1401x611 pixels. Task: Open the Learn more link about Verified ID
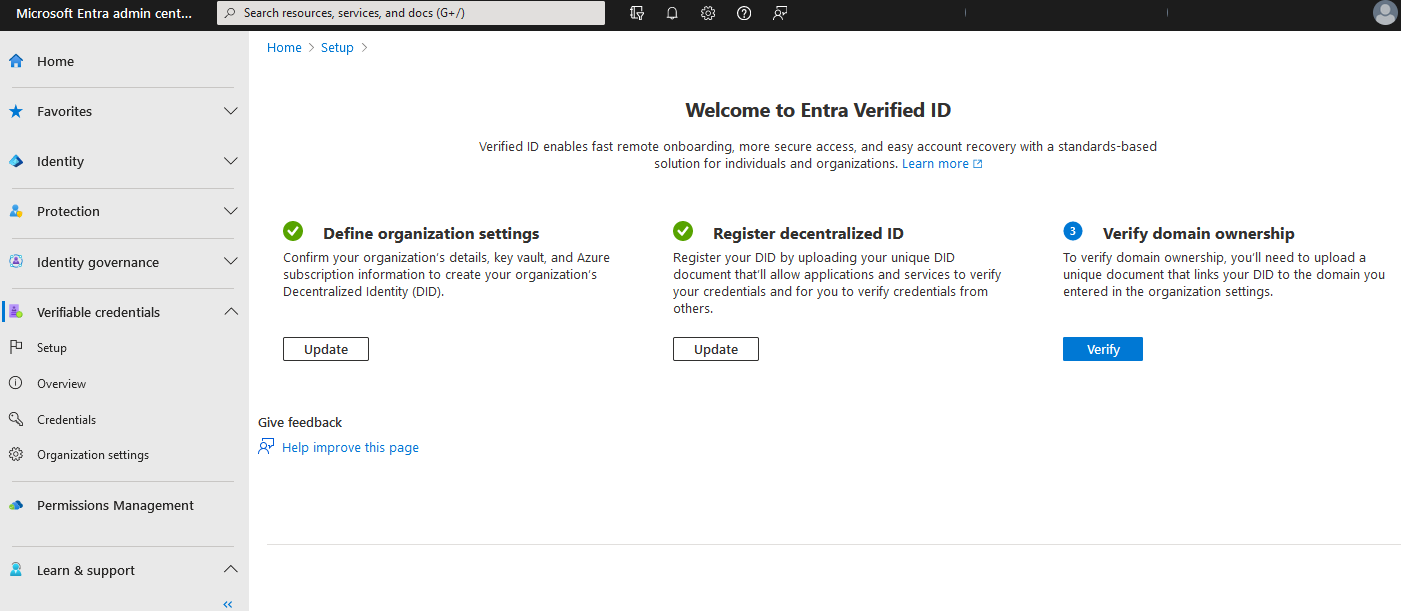(936, 163)
